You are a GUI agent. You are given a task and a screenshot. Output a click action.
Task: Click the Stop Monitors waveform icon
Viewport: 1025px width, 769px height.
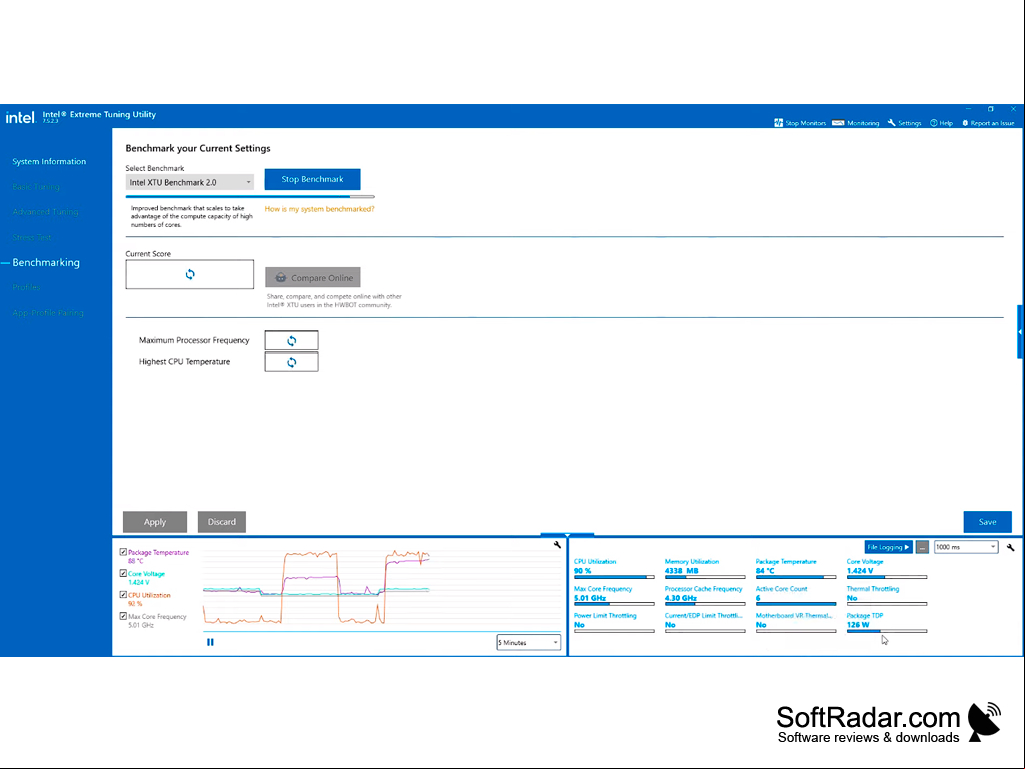coord(779,123)
